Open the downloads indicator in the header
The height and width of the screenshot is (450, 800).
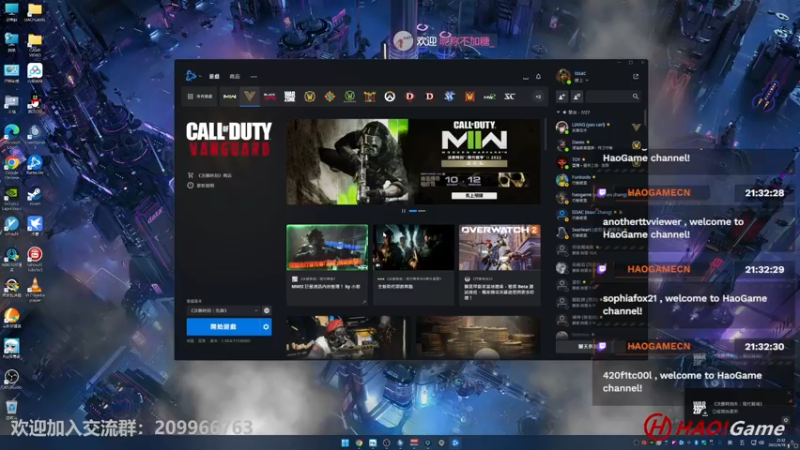coord(526,77)
